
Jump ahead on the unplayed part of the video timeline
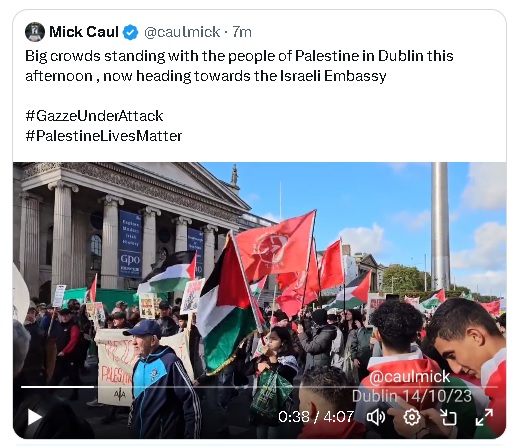(x=296, y=387)
